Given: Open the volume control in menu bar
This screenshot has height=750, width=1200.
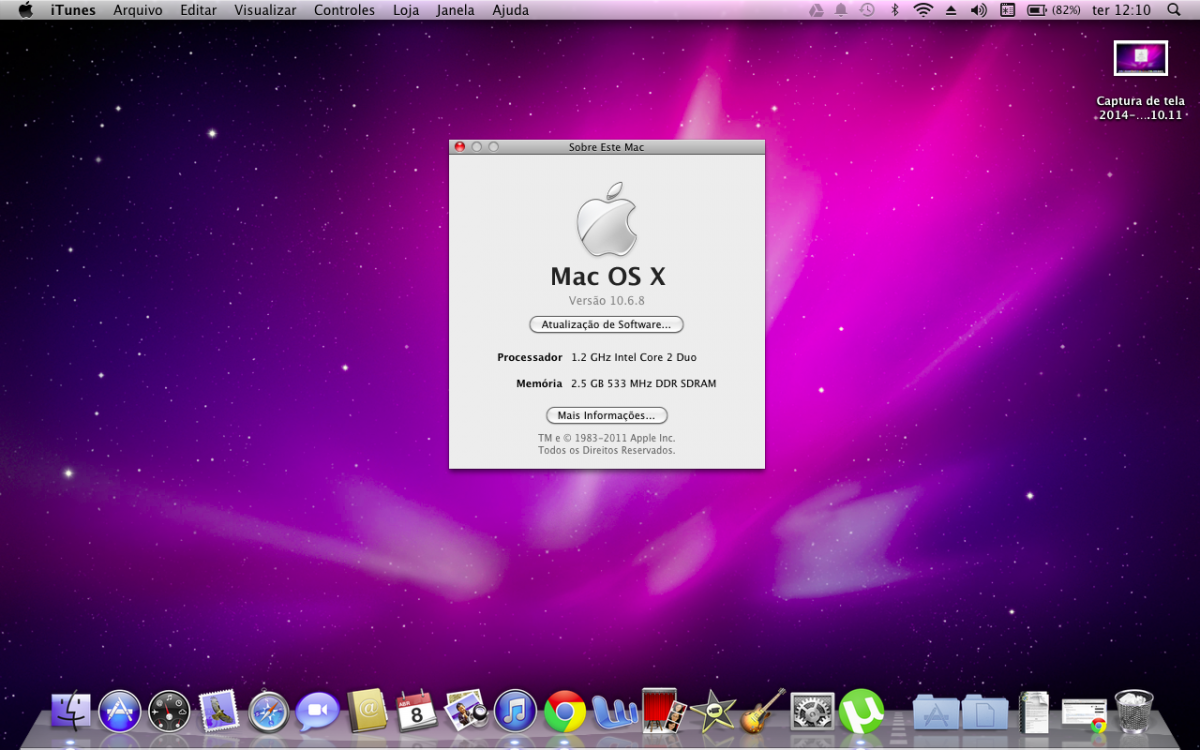Looking at the screenshot, I should [x=978, y=10].
